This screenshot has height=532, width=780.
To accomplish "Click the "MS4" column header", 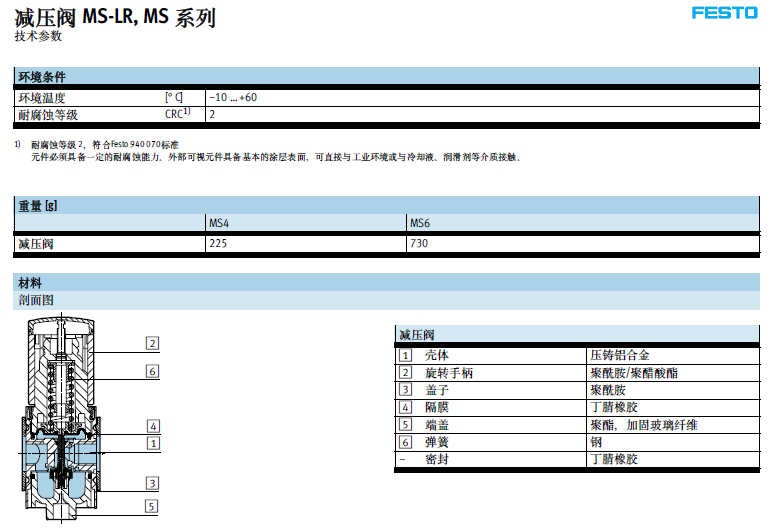I will click(219, 223).
